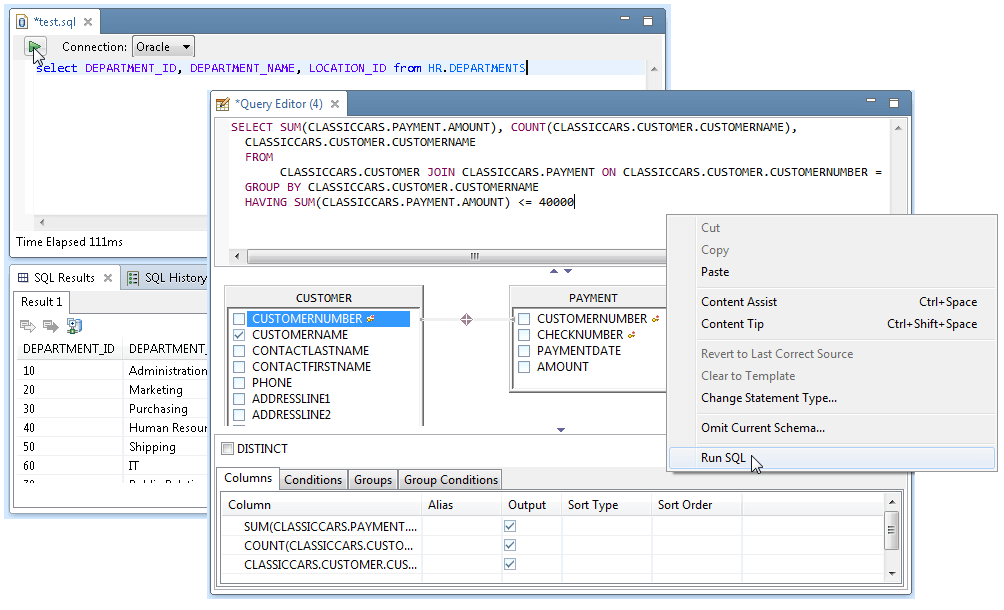Click Run SQL in the context menu
1004x610 pixels.
click(832, 458)
